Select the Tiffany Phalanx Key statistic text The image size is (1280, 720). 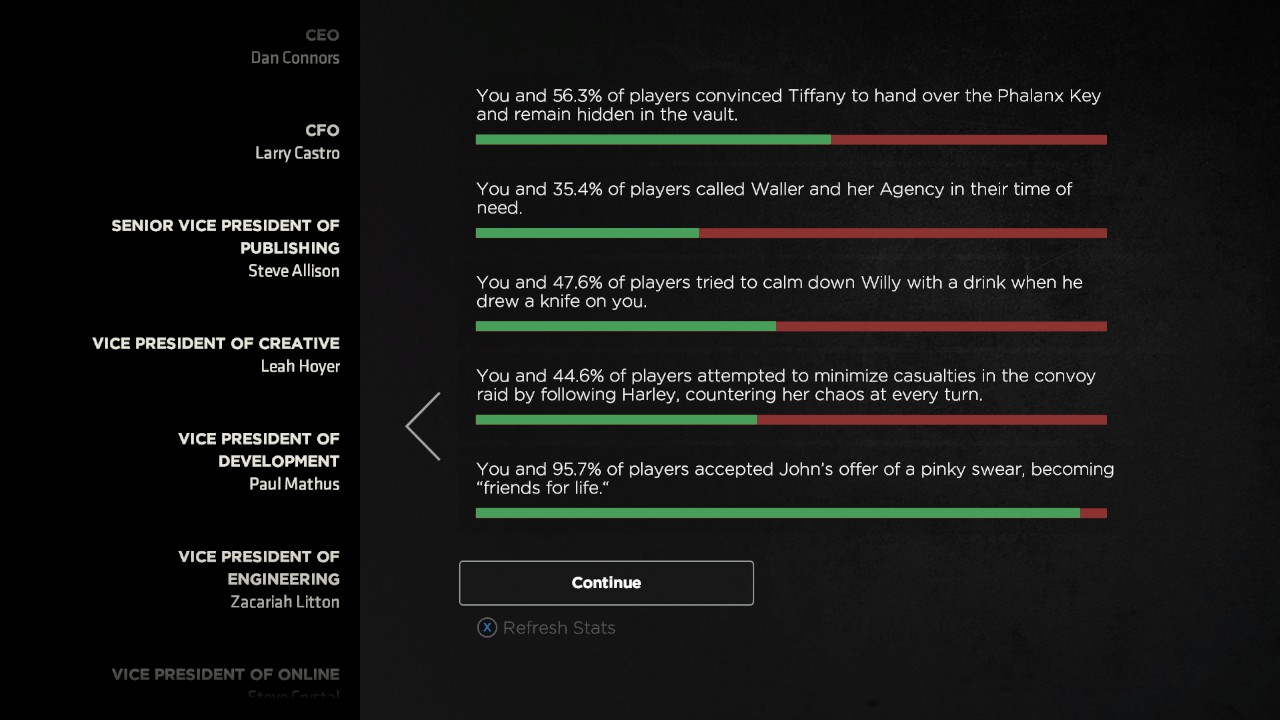(789, 105)
